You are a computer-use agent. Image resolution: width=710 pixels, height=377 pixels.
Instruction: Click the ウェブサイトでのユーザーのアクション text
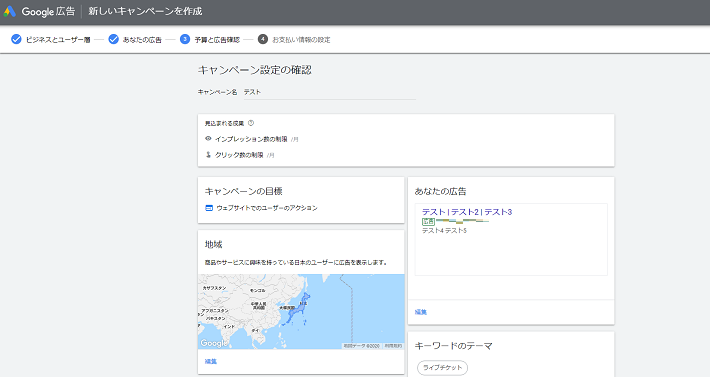[267, 208]
